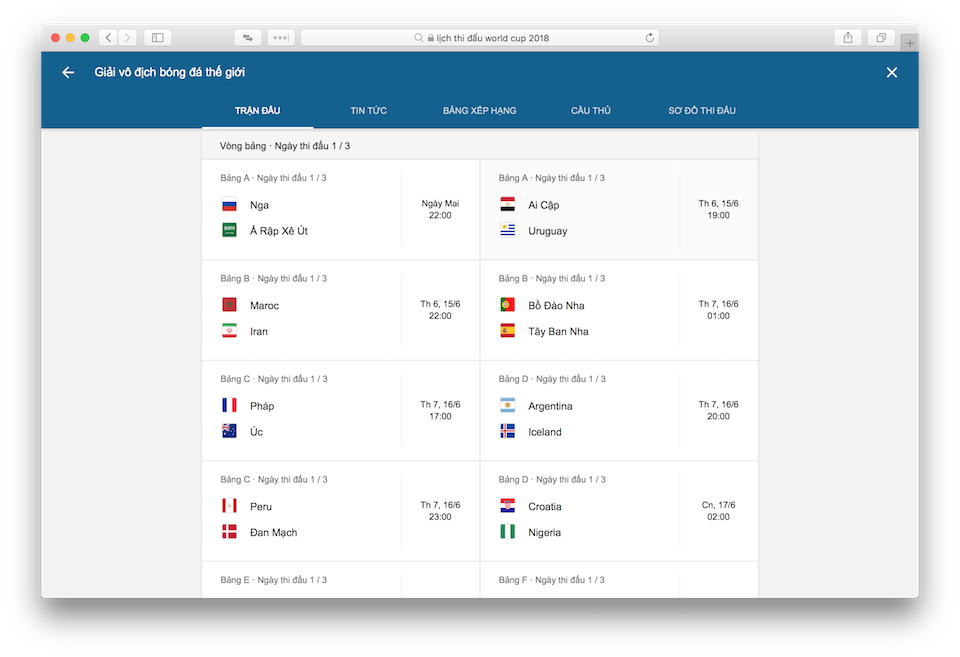Select team name Tây Ban Nha
The image size is (960, 657).
tap(558, 331)
